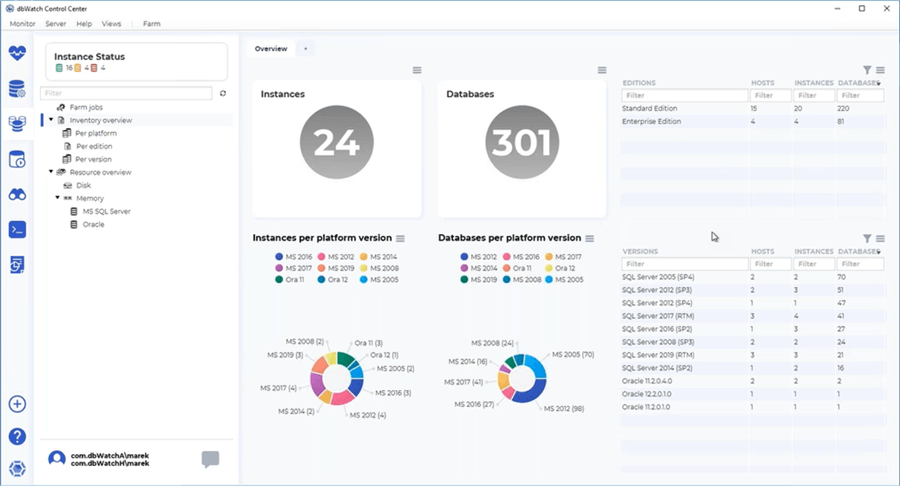Click the tree Filter input field
This screenshot has width=900, height=486.
(x=126, y=93)
